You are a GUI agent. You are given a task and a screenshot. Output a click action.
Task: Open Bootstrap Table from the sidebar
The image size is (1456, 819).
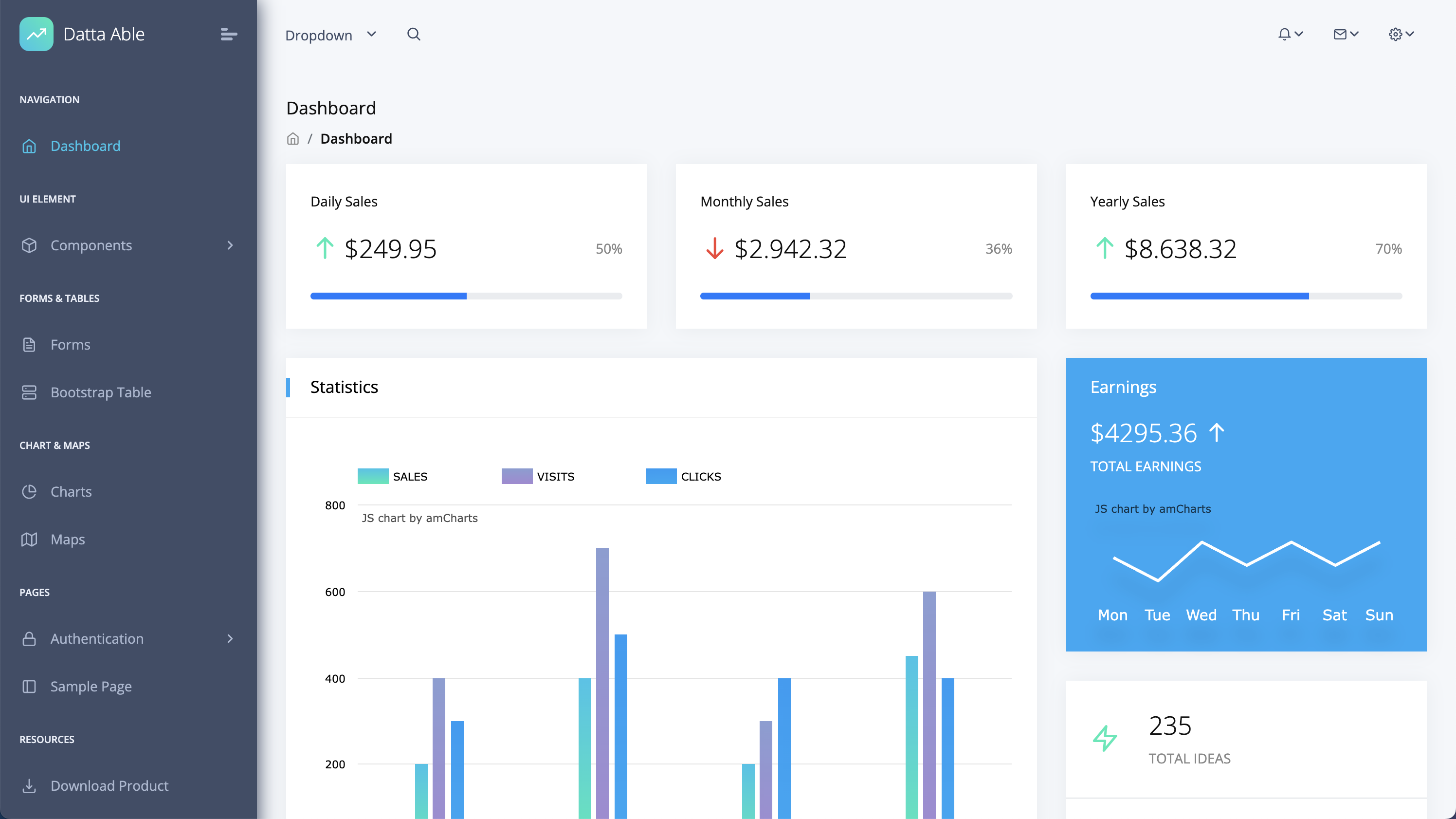pos(101,392)
